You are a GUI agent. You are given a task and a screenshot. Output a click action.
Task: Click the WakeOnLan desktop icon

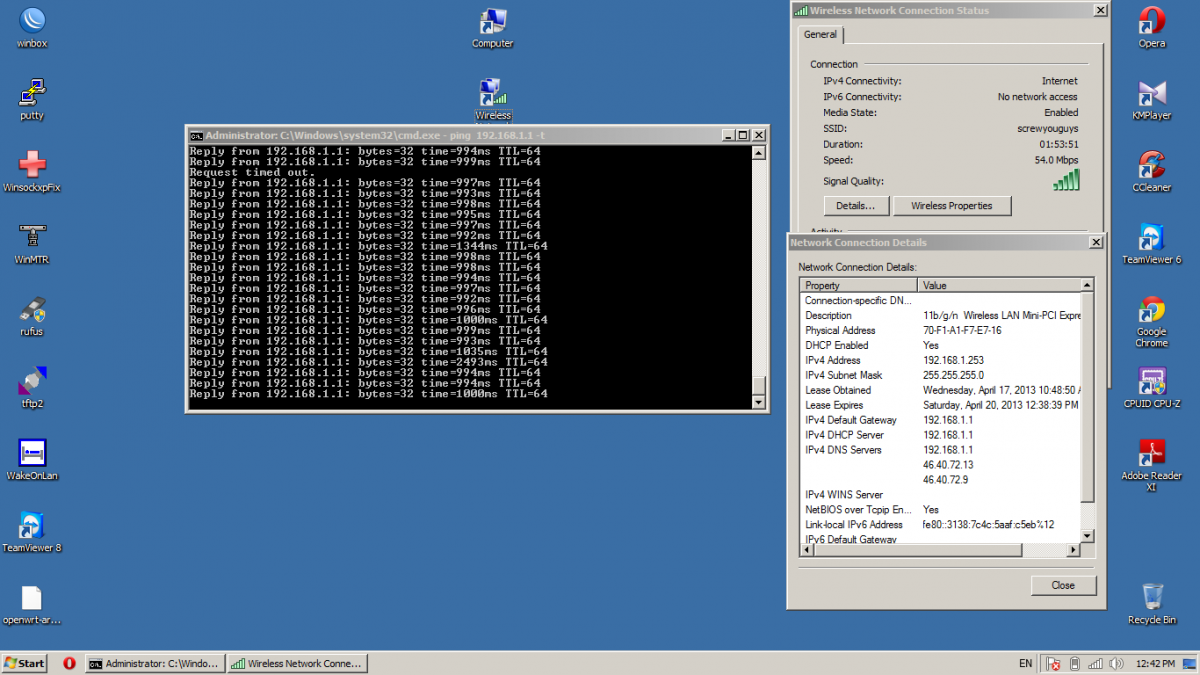point(32,453)
